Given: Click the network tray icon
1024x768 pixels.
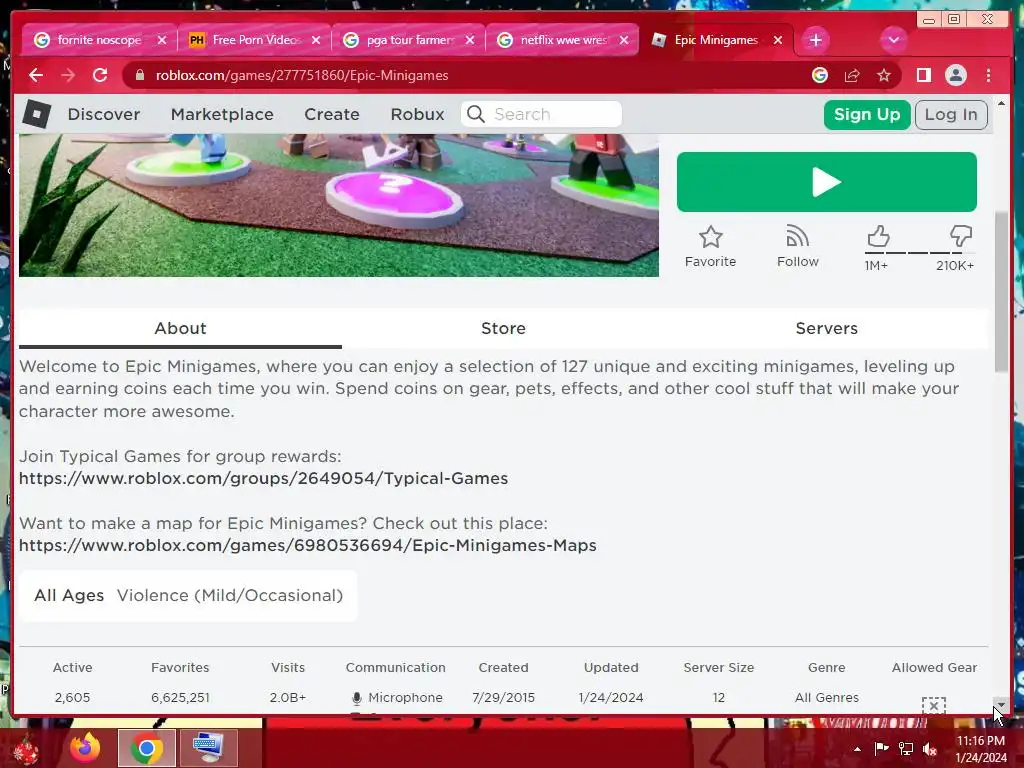Looking at the screenshot, I should [x=906, y=749].
